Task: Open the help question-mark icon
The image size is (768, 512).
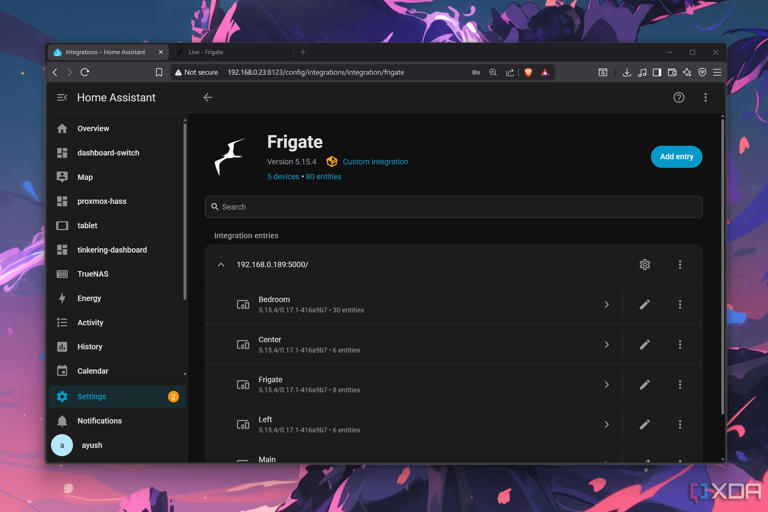Action: [678, 98]
